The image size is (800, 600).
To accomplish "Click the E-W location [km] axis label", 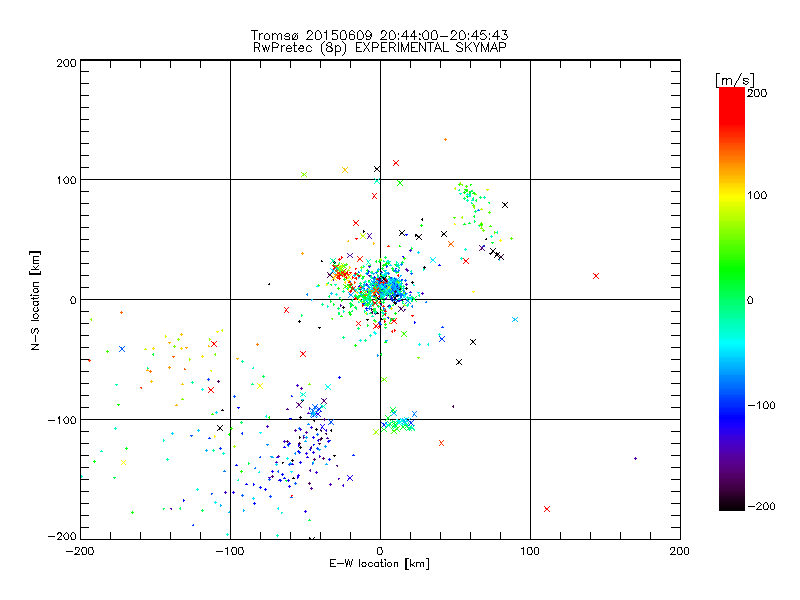I will 379,563.
